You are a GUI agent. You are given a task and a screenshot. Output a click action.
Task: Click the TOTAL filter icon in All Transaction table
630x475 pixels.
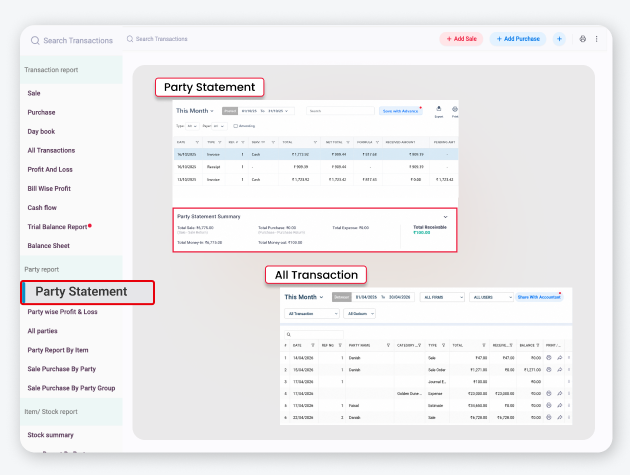click(484, 345)
